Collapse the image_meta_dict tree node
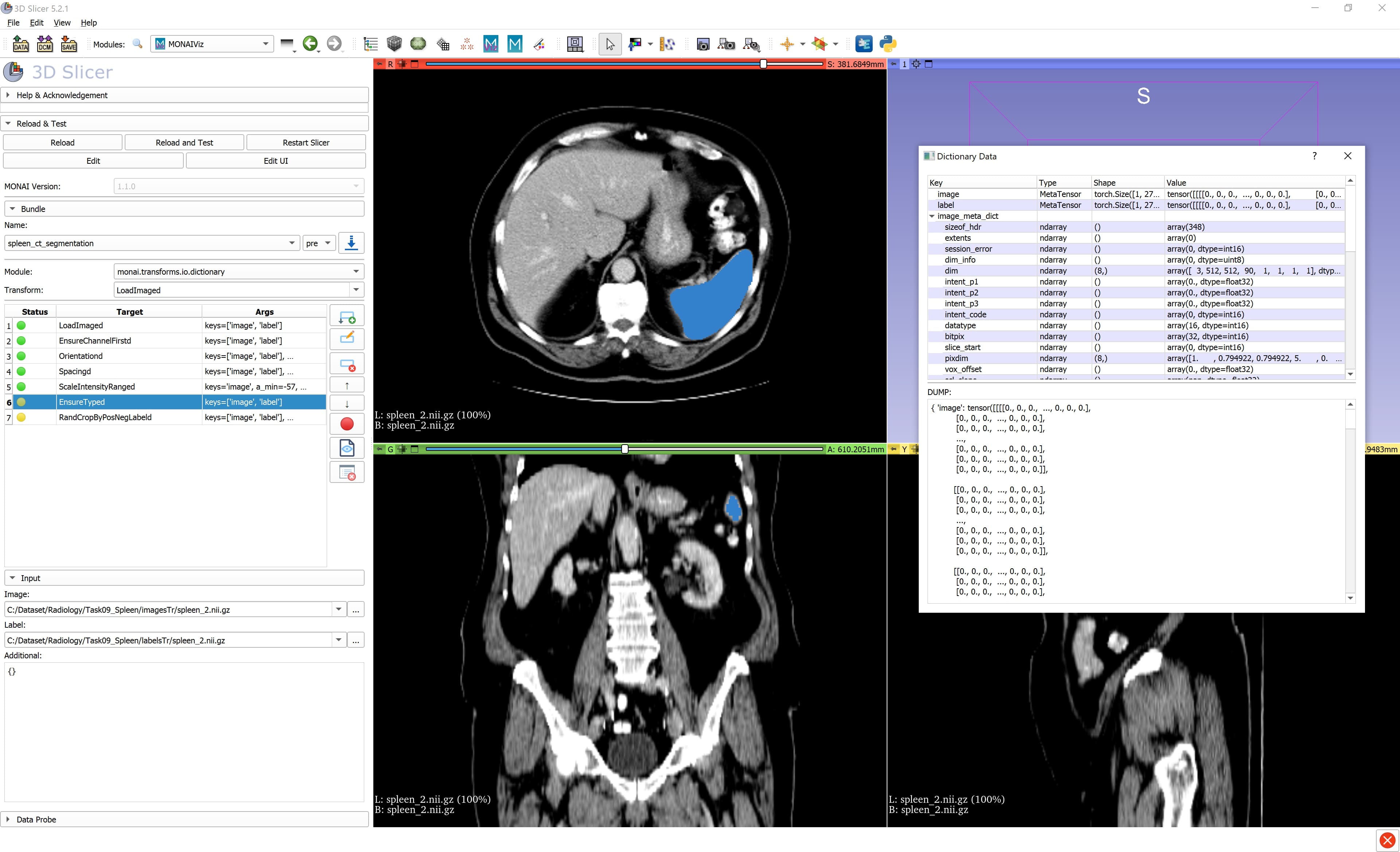Viewport: 1400px width, 852px height. click(x=932, y=216)
